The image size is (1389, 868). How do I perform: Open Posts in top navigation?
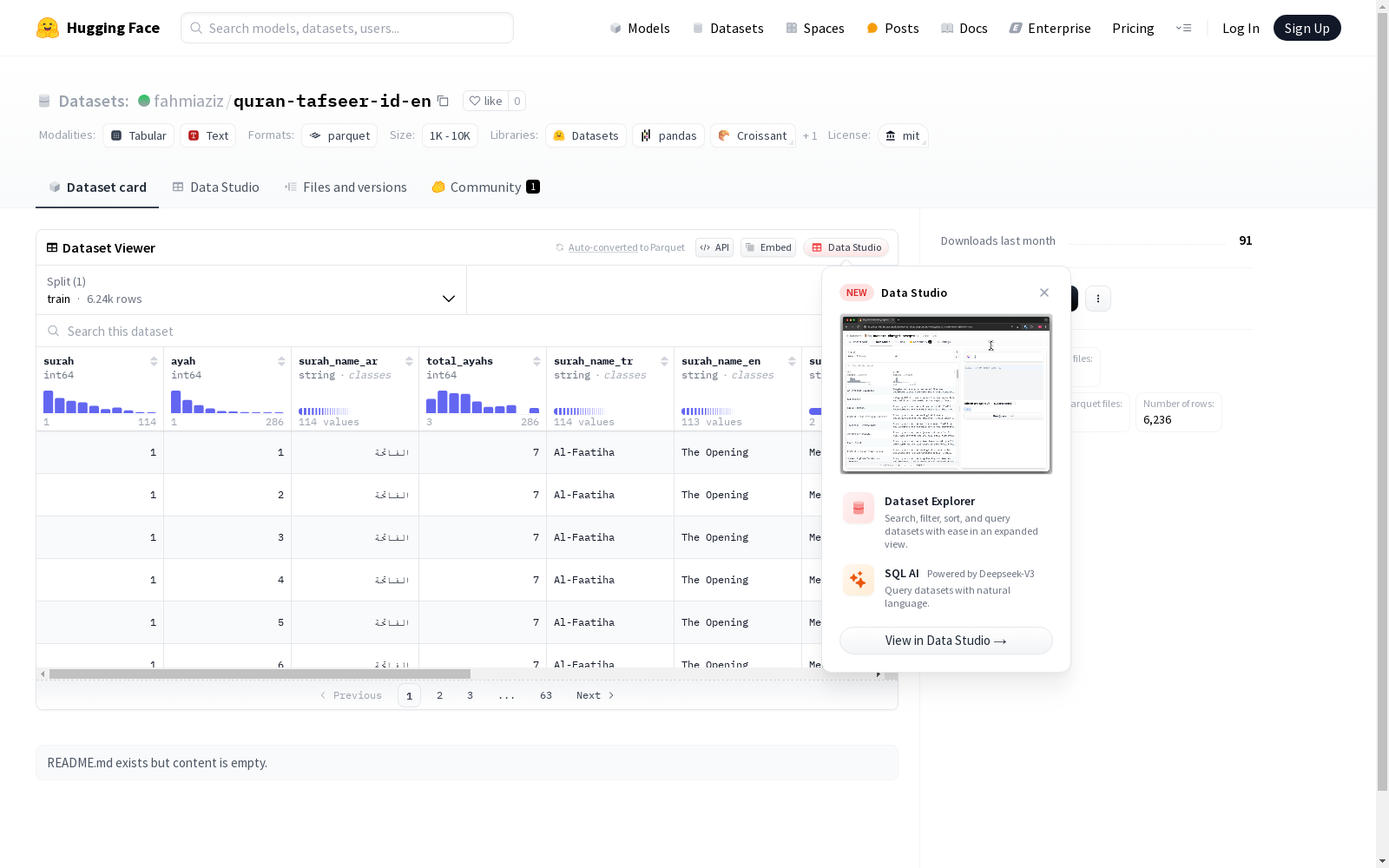892,28
